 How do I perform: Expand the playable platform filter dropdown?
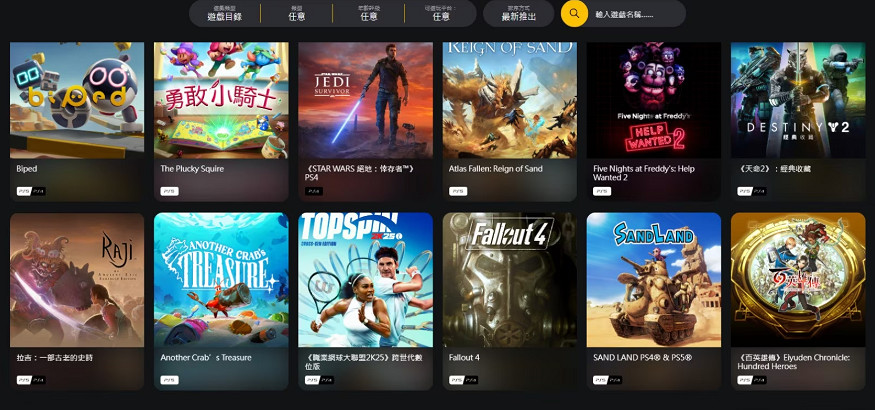441,13
